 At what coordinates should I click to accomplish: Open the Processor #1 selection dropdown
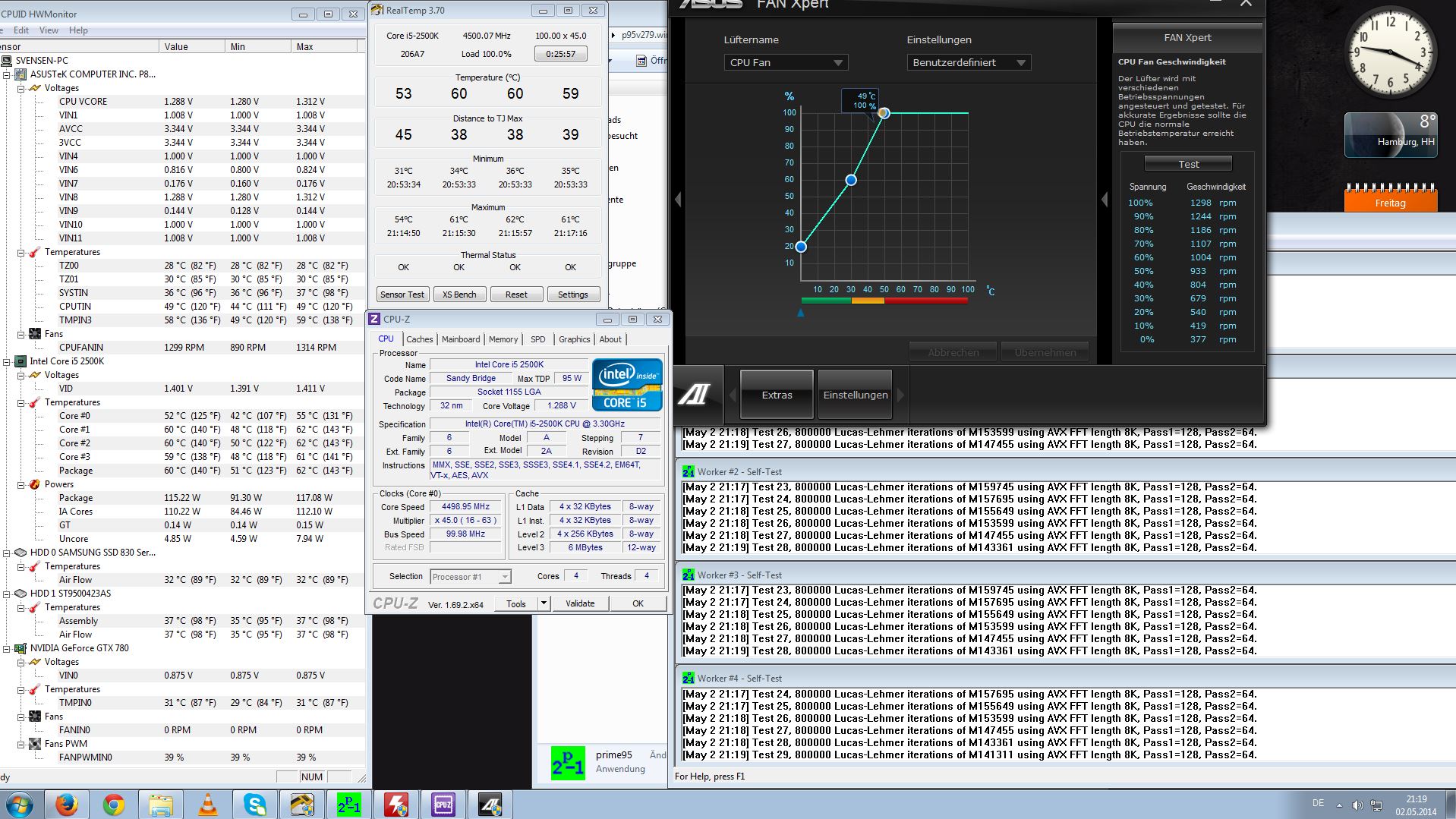click(x=471, y=577)
